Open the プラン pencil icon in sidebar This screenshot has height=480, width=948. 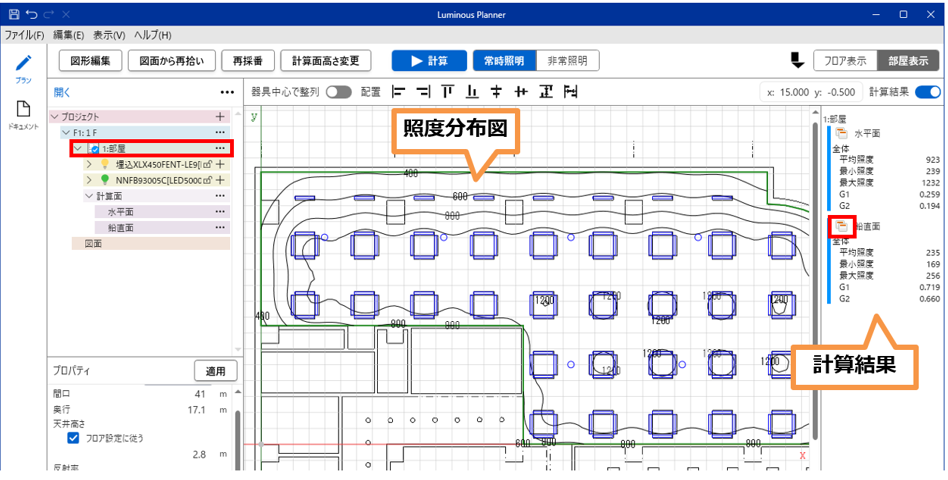point(23,63)
